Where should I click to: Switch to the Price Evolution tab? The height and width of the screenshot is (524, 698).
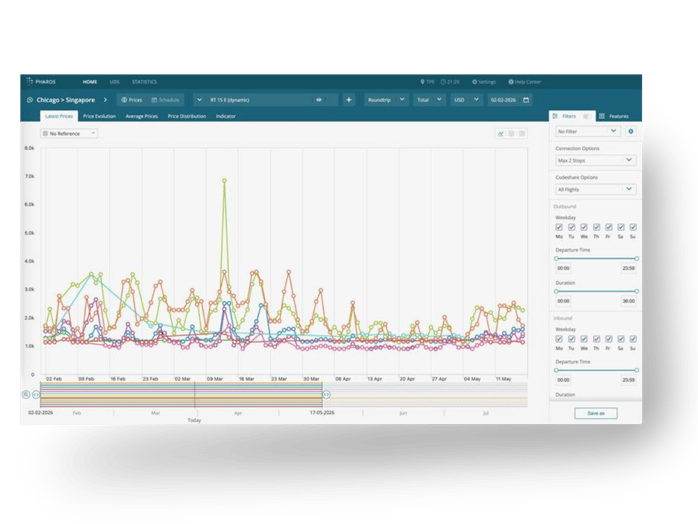point(99,116)
